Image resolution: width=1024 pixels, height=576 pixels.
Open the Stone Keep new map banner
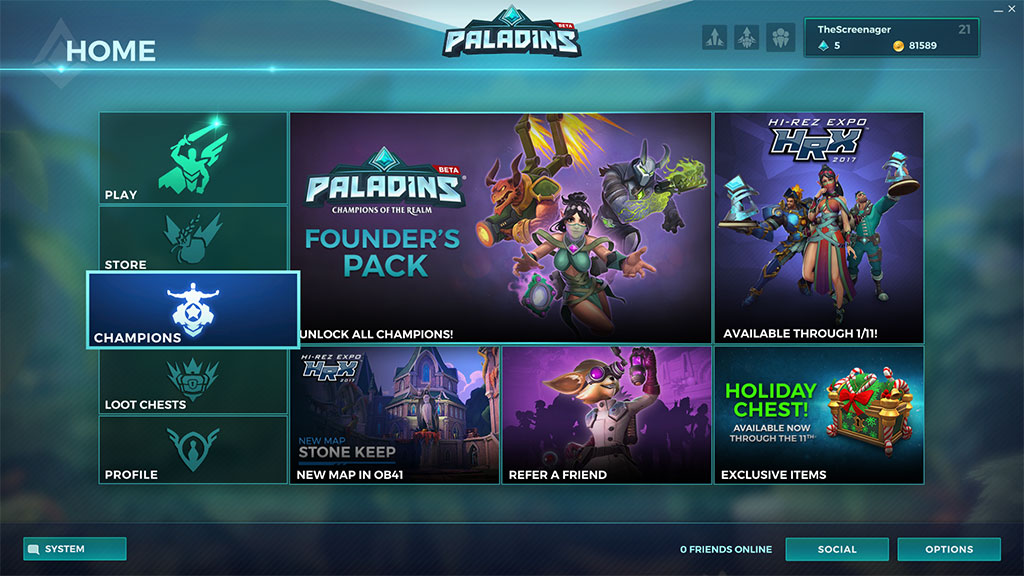394,415
